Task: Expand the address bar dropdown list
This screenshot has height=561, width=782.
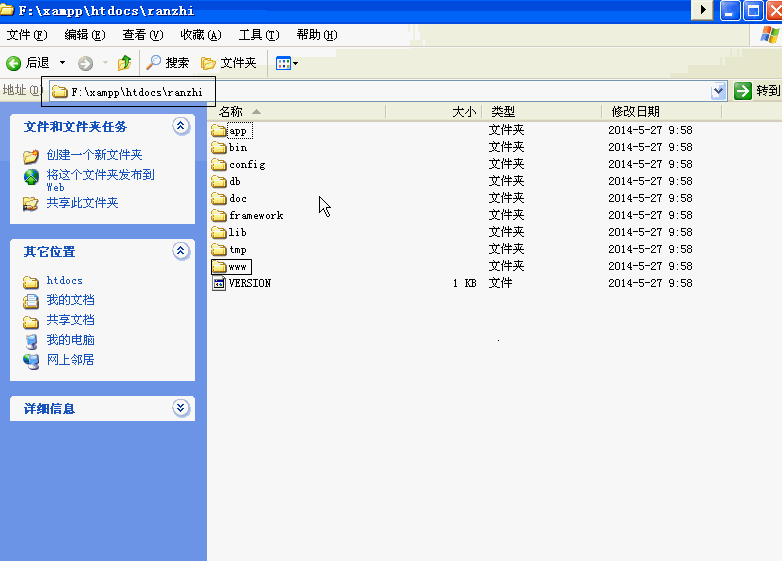Action: click(718, 91)
